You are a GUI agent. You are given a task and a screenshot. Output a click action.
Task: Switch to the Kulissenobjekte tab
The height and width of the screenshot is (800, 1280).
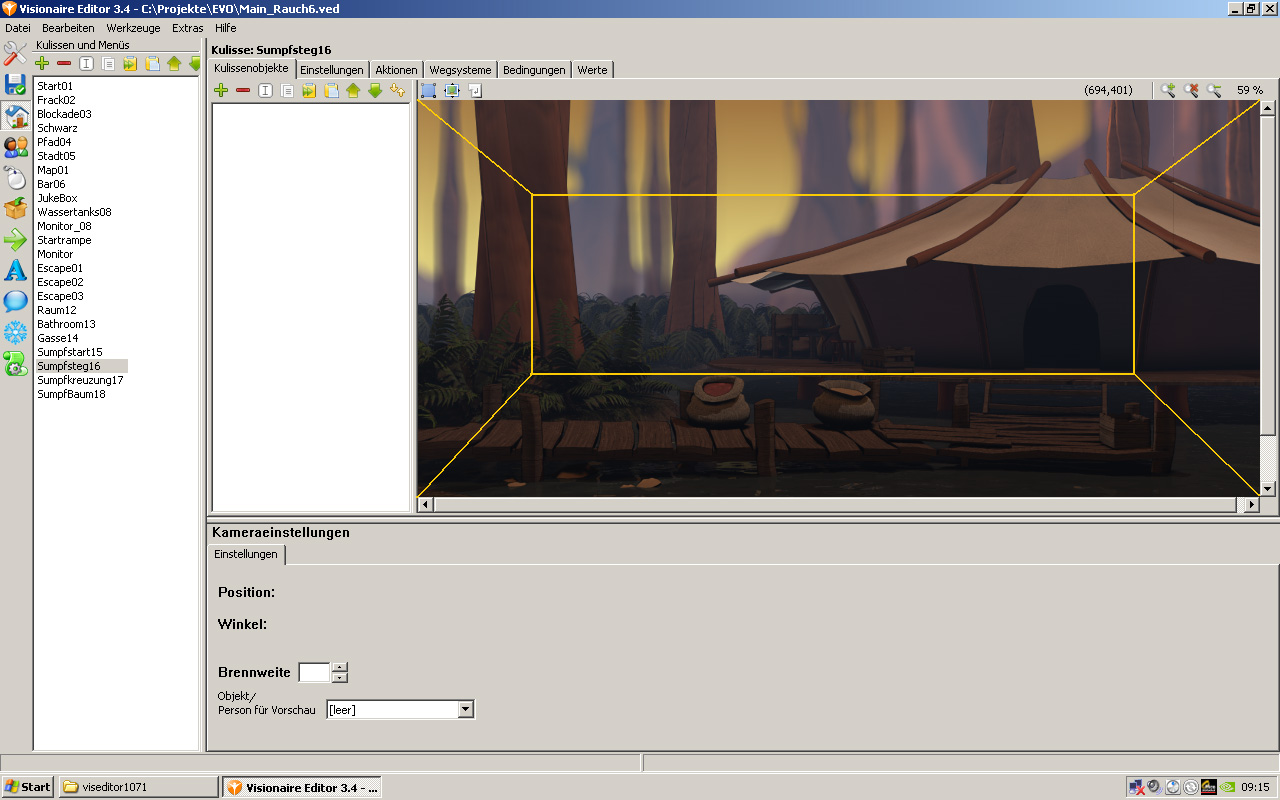pyautogui.click(x=251, y=68)
